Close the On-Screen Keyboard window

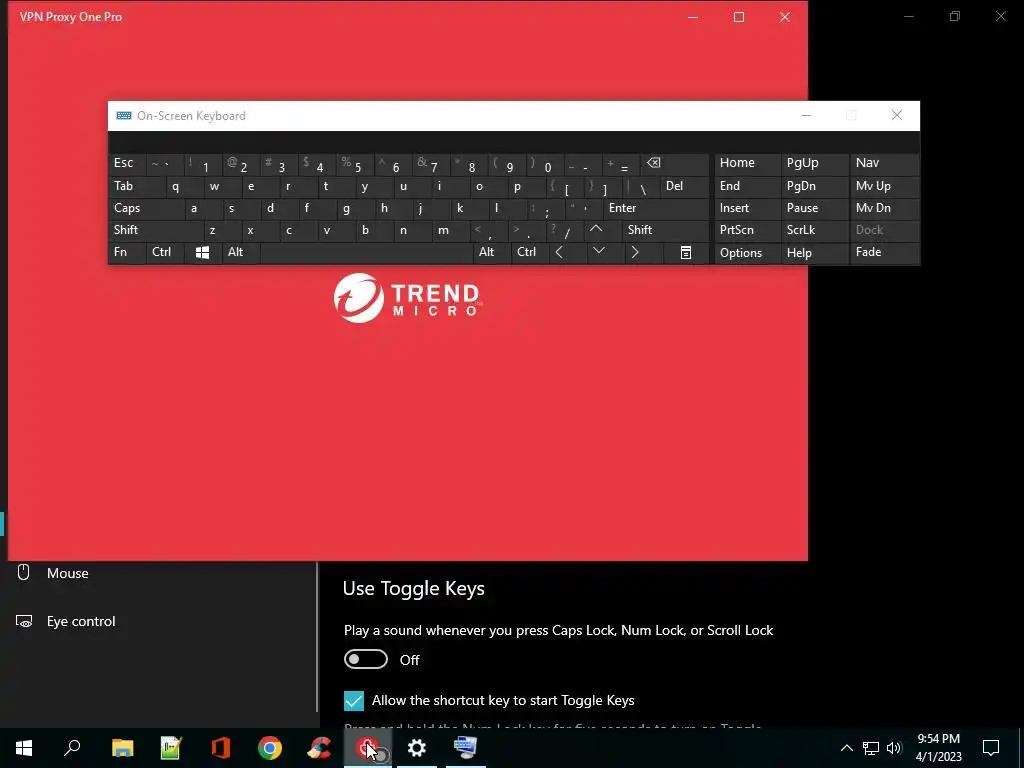pos(897,116)
